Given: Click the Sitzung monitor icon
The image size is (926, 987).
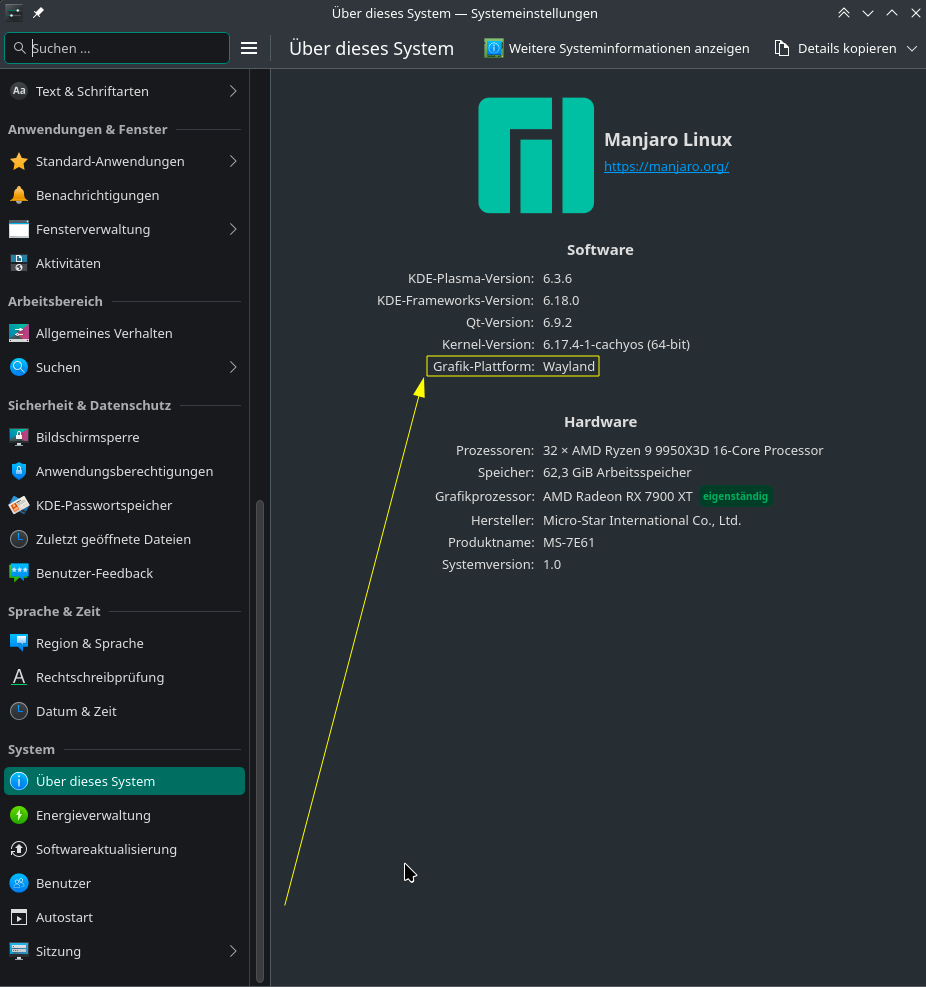Looking at the screenshot, I should pyautogui.click(x=19, y=950).
